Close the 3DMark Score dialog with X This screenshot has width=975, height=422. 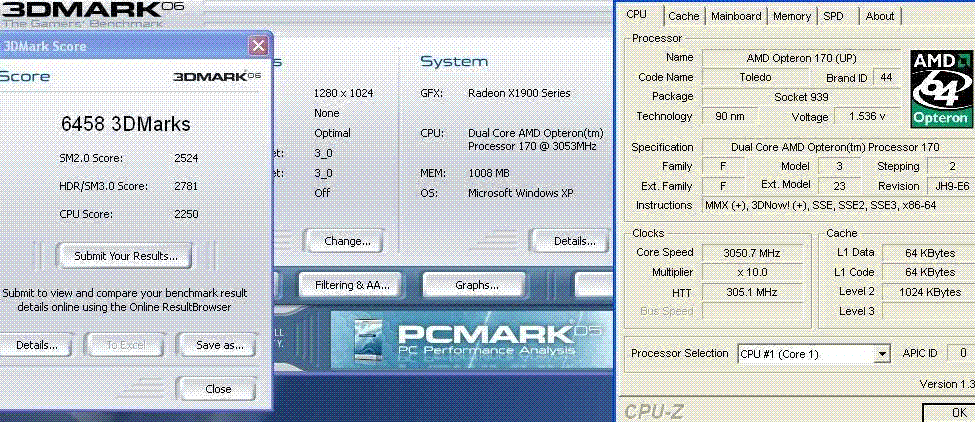(258, 45)
